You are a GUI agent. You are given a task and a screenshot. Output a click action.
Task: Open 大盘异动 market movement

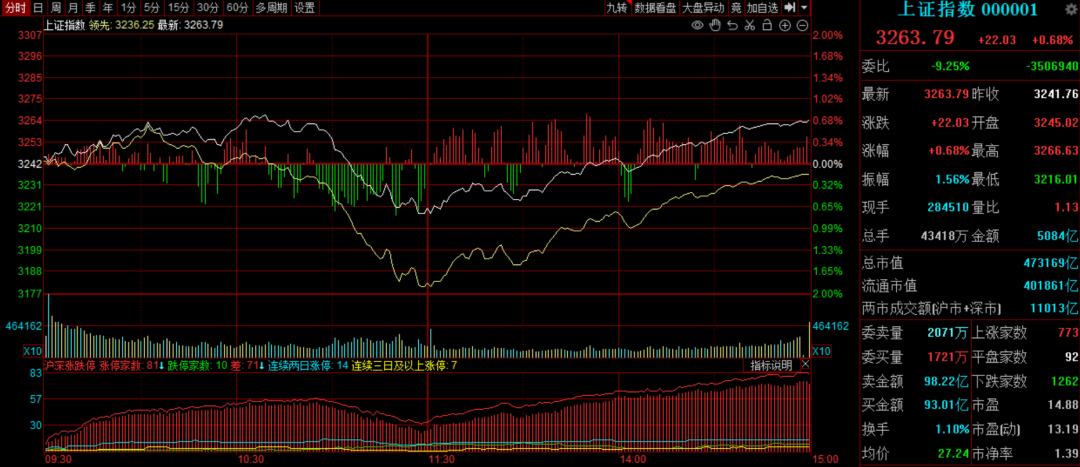coord(703,8)
